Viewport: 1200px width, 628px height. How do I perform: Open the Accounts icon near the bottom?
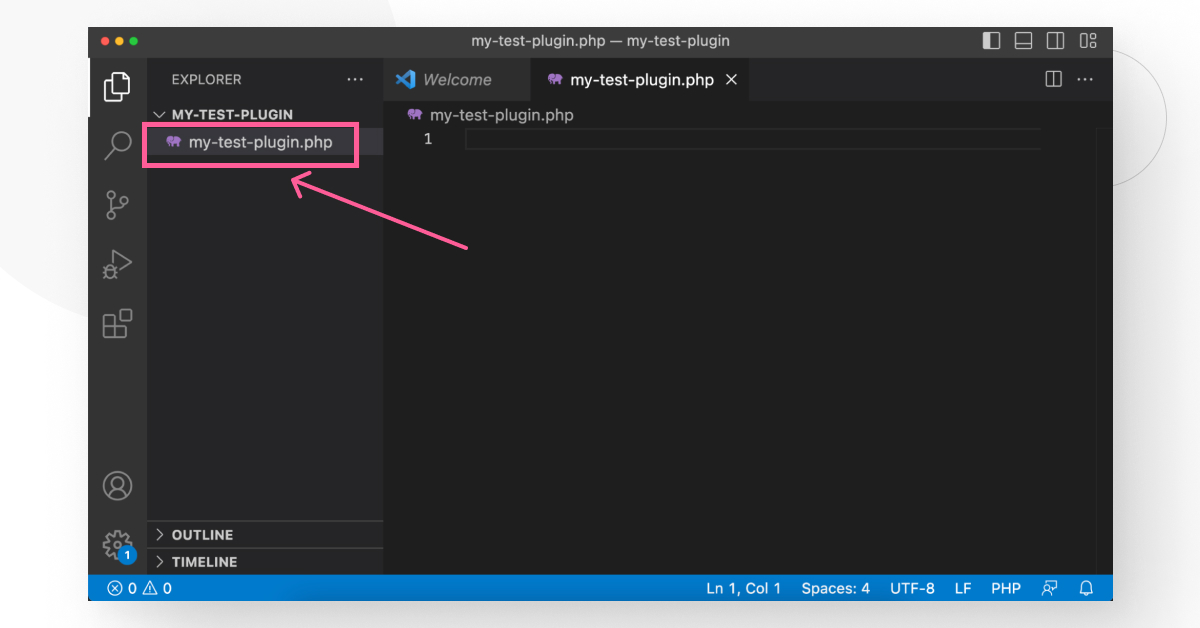click(117, 485)
